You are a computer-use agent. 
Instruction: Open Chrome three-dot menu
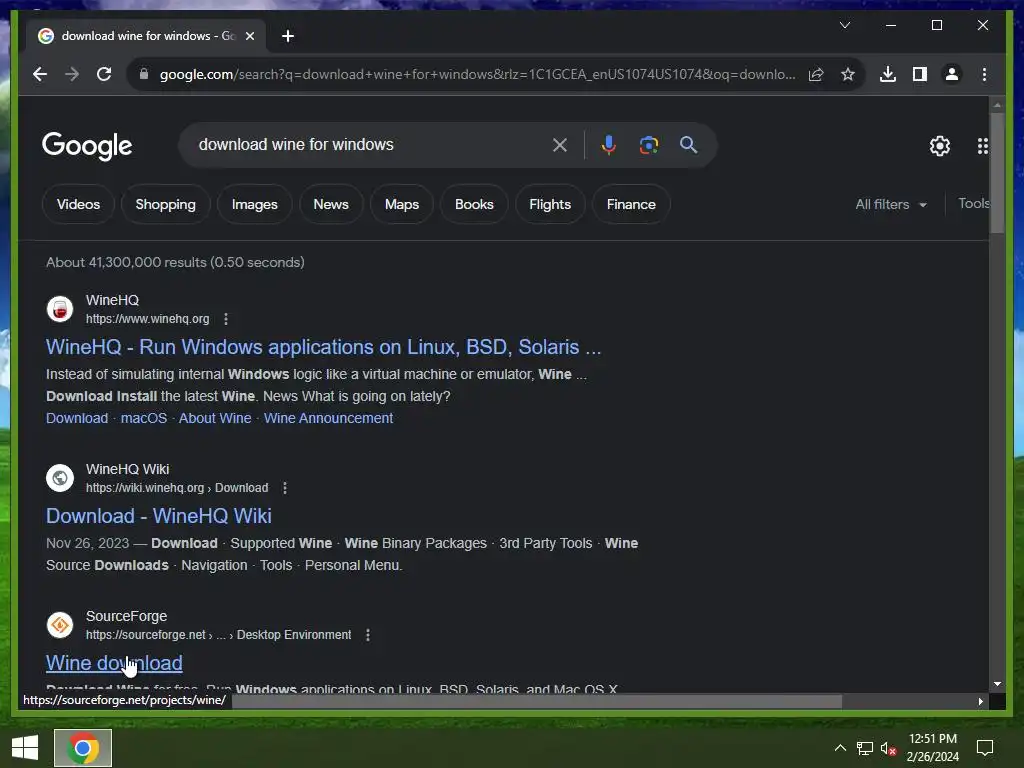click(x=984, y=74)
